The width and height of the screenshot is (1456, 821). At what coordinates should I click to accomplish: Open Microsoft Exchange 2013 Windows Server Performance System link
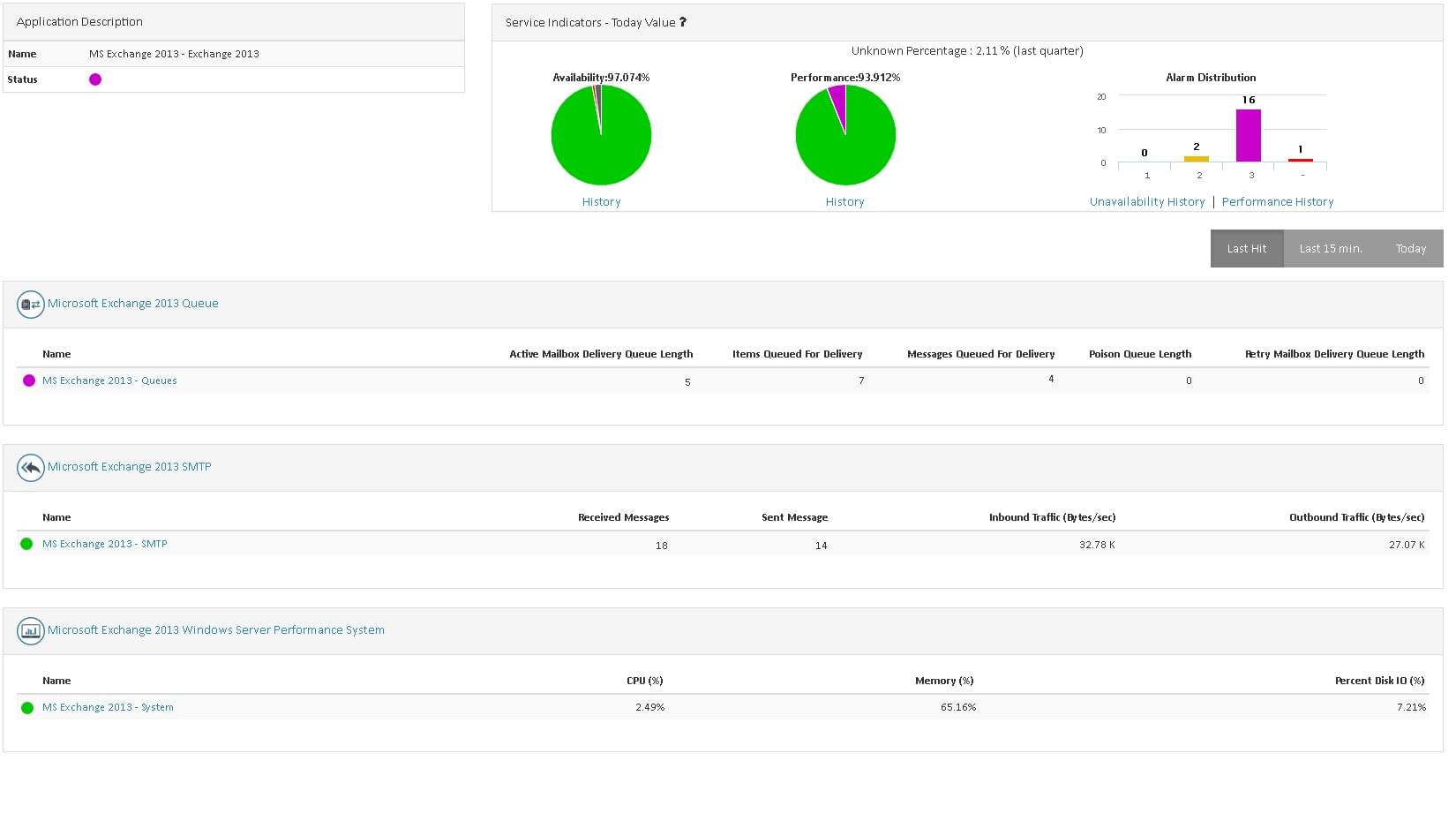[216, 630]
